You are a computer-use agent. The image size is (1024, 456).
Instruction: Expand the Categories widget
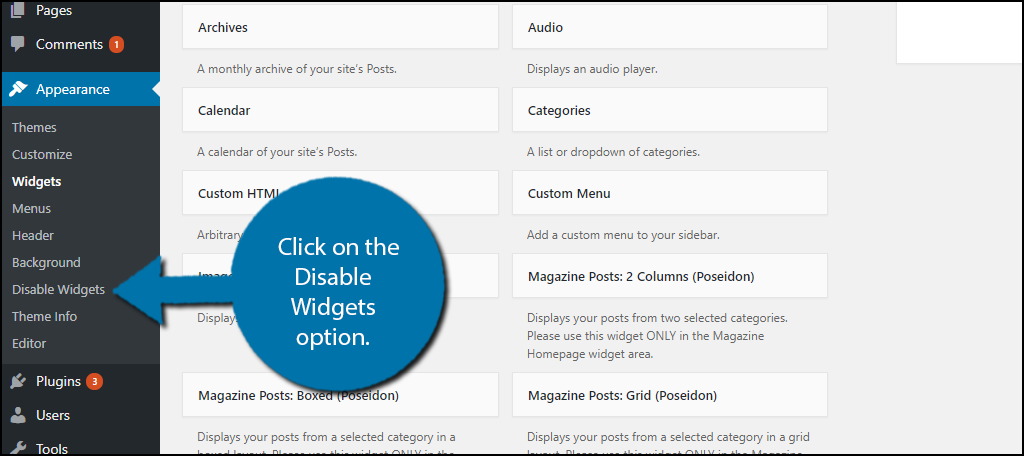(669, 110)
